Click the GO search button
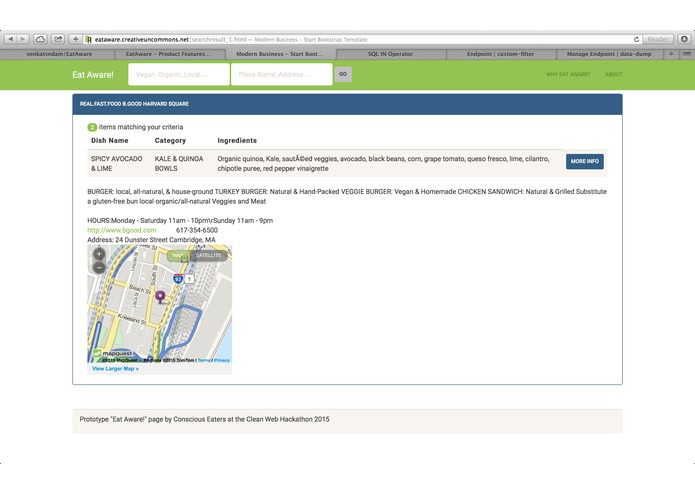 coord(343,74)
